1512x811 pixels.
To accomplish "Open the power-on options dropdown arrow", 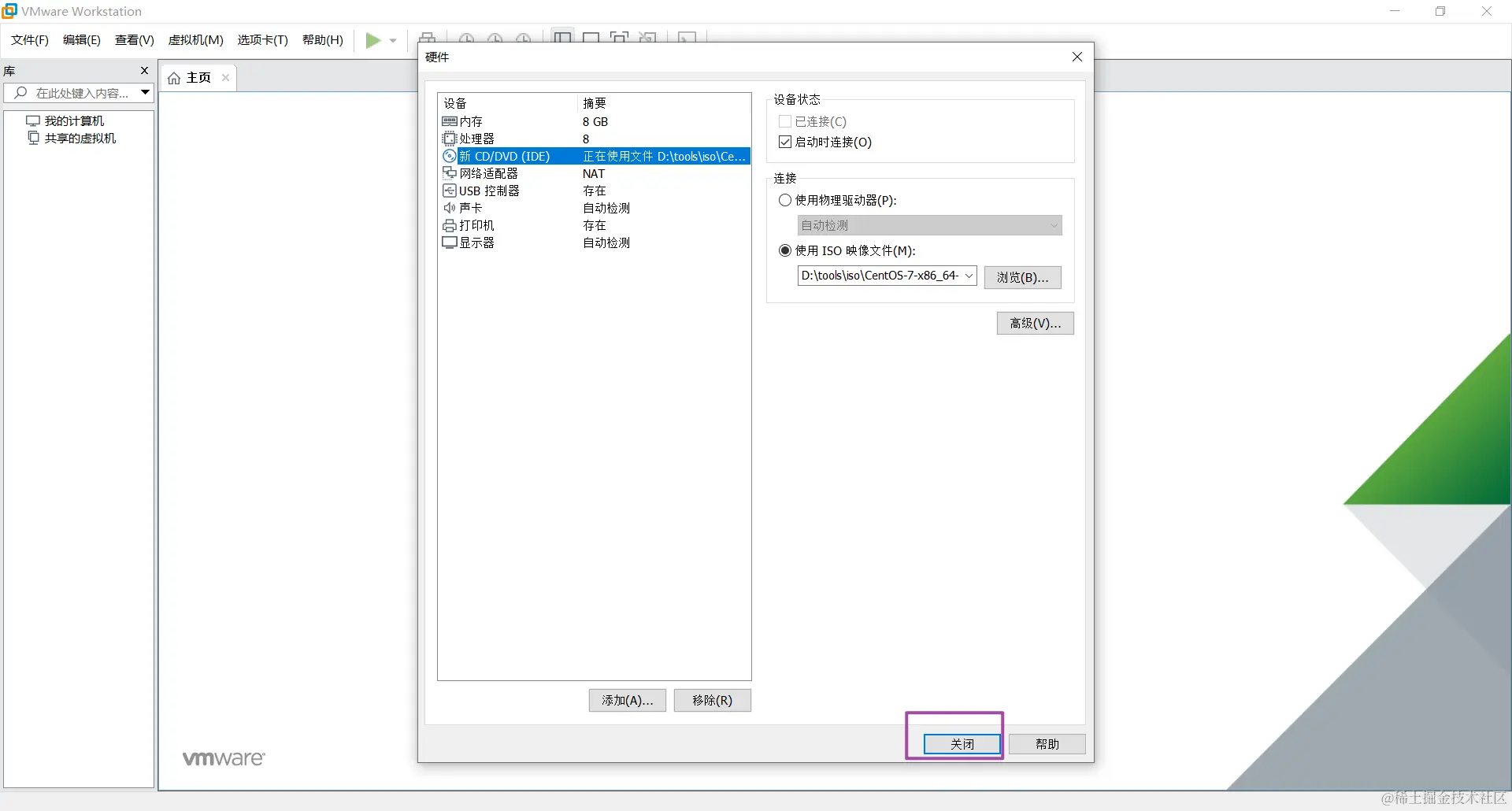I will (x=393, y=40).
